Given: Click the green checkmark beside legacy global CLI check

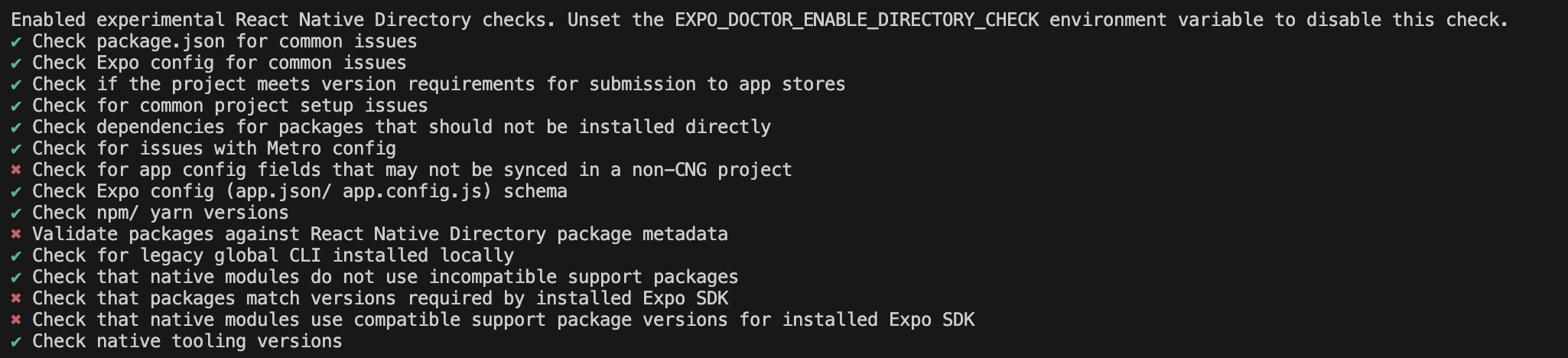Looking at the screenshot, I should pos(16,255).
